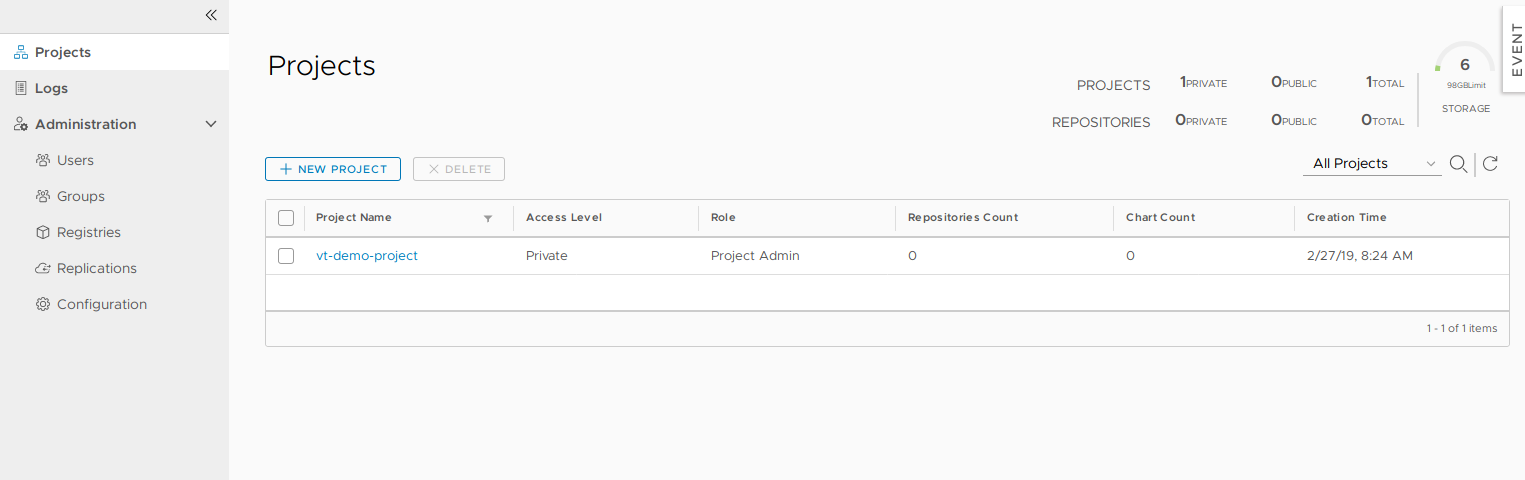Refresh the projects list
Screen dimensions: 1525x480
pyautogui.click(x=1490, y=164)
